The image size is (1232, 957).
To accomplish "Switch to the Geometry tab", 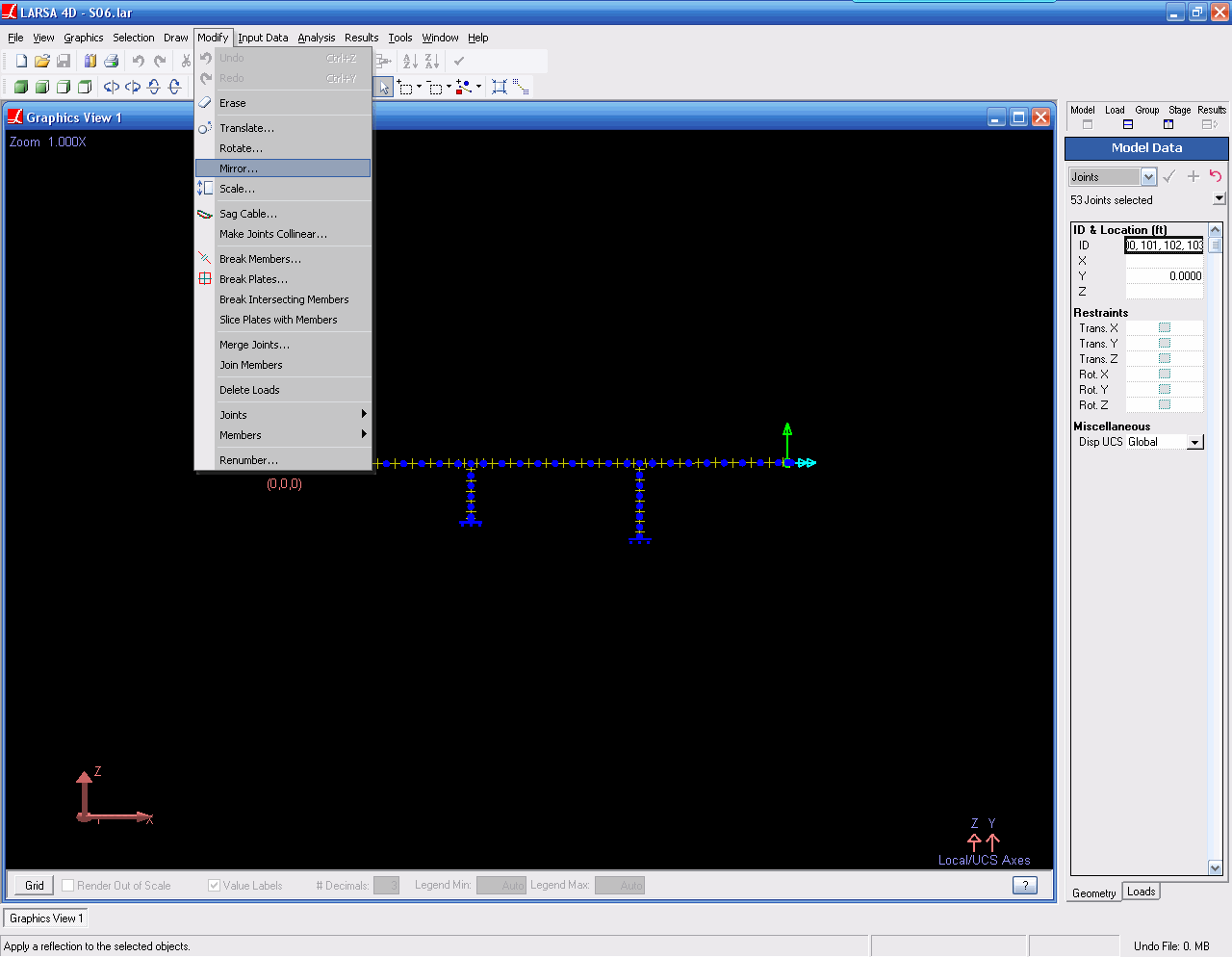I will pyautogui.click(x=1094, y=893).
